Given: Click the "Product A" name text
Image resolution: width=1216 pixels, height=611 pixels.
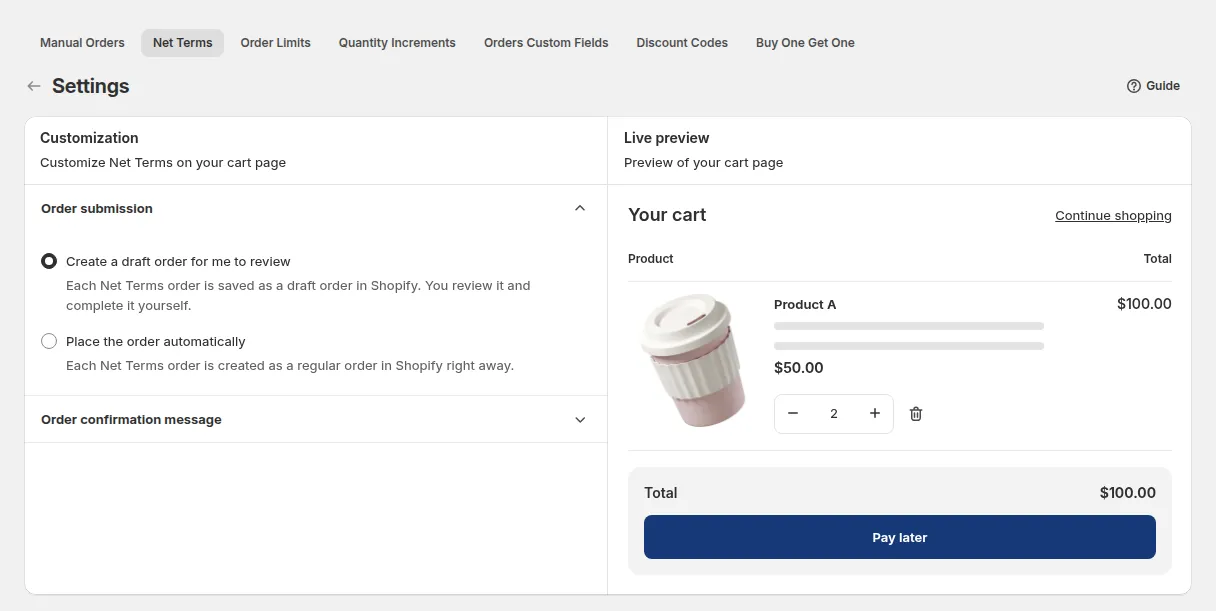Looking at the screenshot, I should pyautogui.click(x=805, y=304).
